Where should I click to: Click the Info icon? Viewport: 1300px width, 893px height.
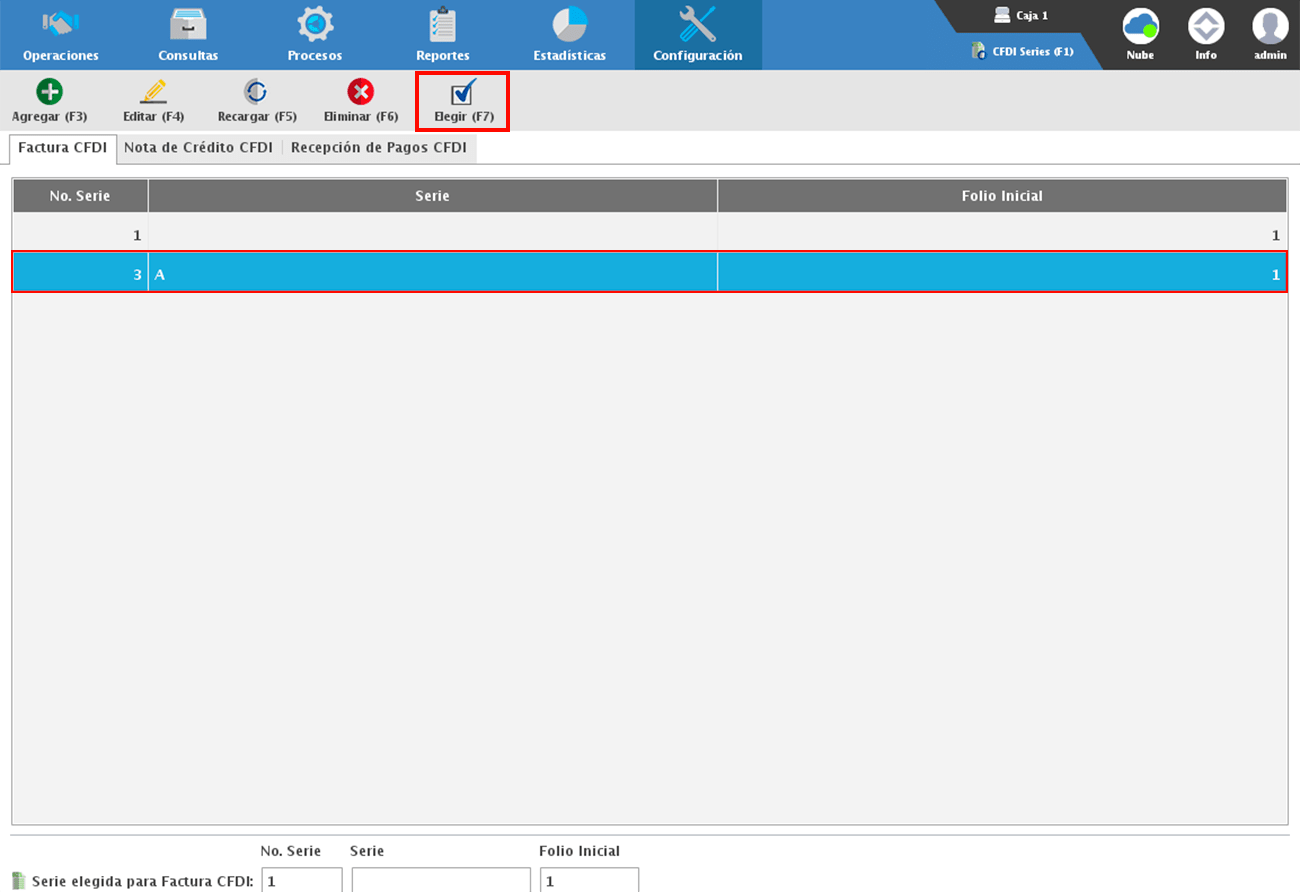click(x=1206, y=26)
